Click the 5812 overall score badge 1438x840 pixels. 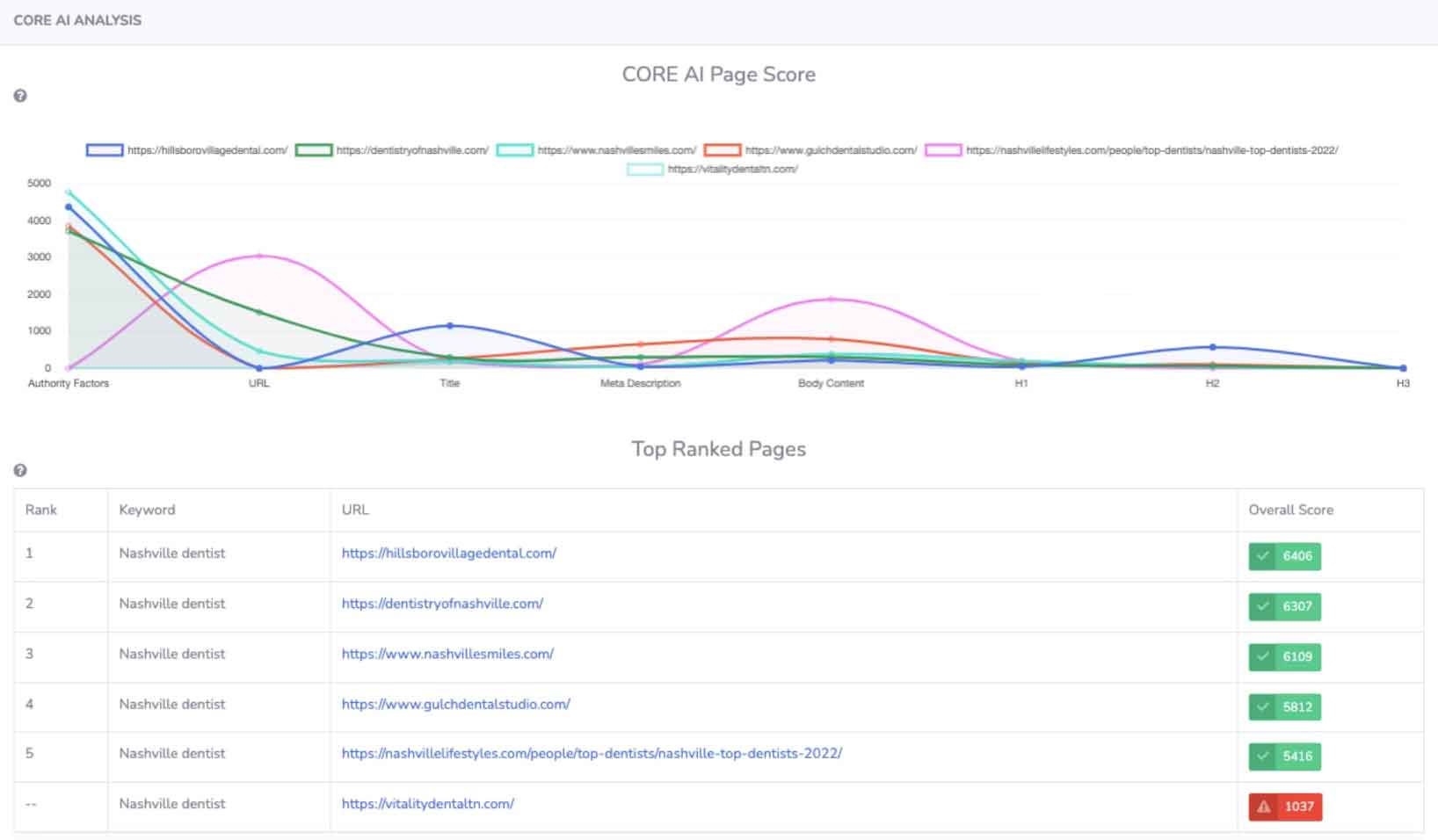tap(1284, 706)
